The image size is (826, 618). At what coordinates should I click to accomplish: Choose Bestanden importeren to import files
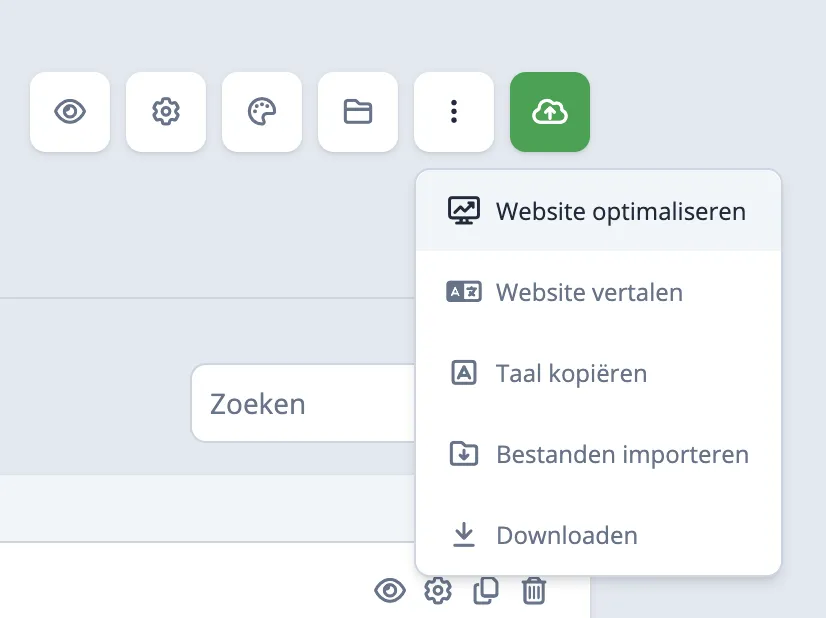[x=622, y=454]
